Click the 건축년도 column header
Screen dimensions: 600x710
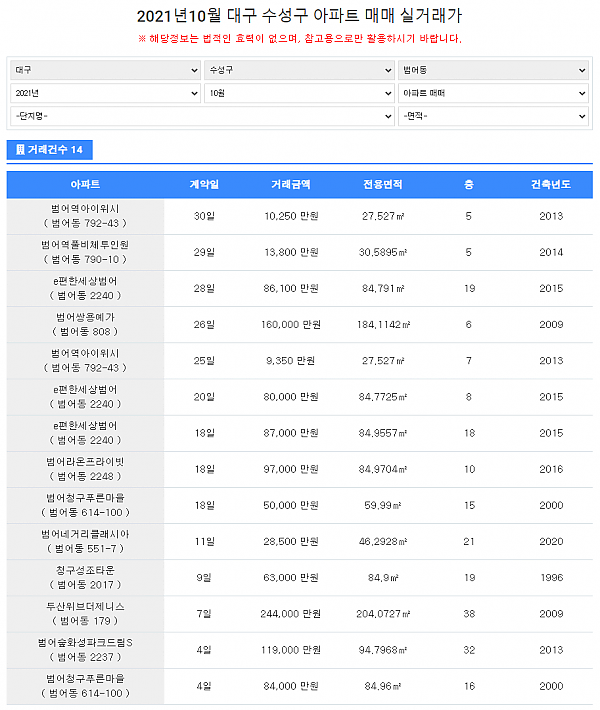[551, 185]
